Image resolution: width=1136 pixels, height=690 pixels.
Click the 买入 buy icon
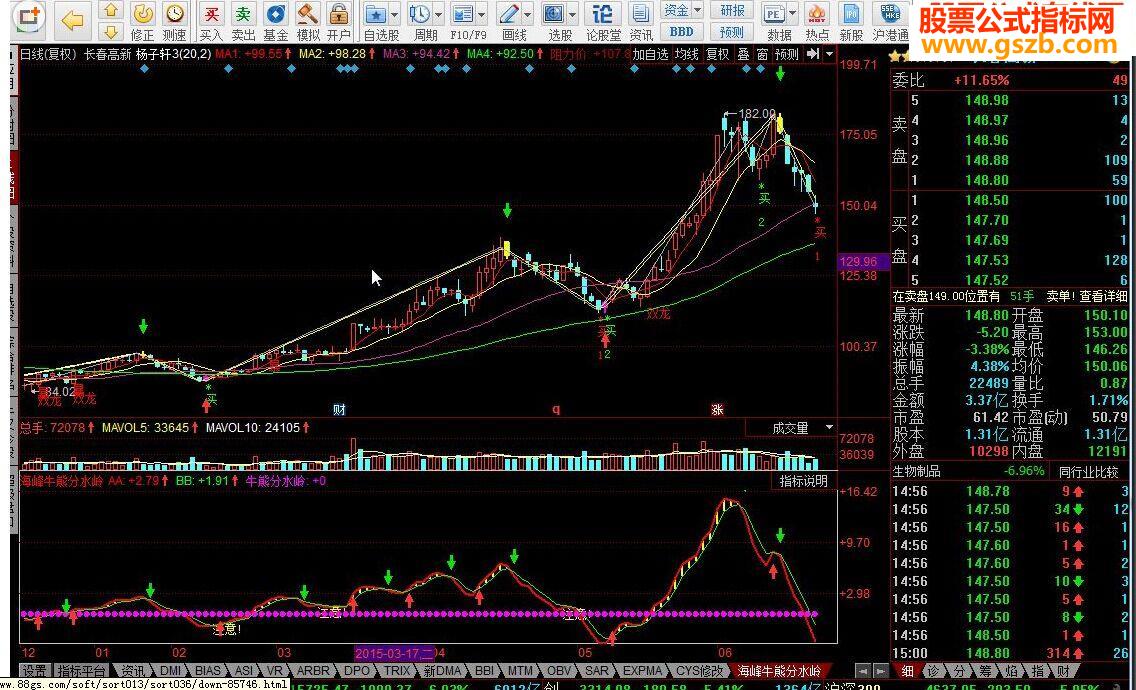[212, 21]
